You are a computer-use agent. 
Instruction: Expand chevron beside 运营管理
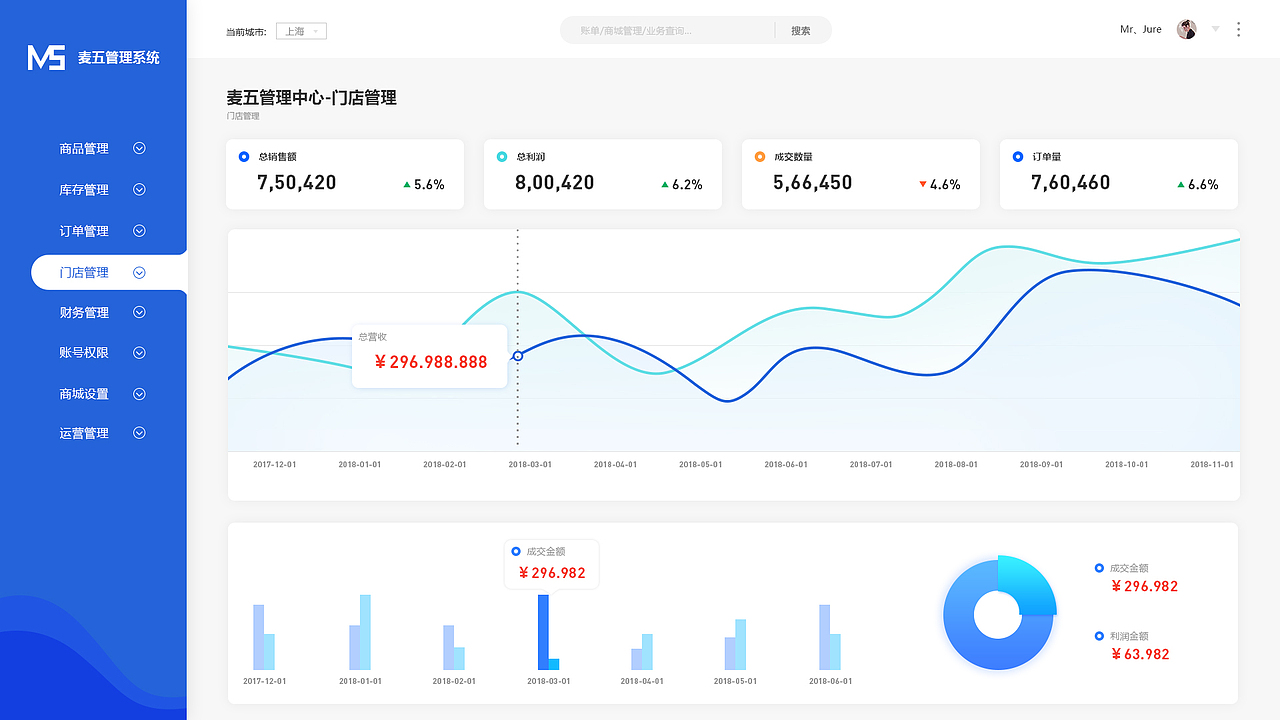140,433
